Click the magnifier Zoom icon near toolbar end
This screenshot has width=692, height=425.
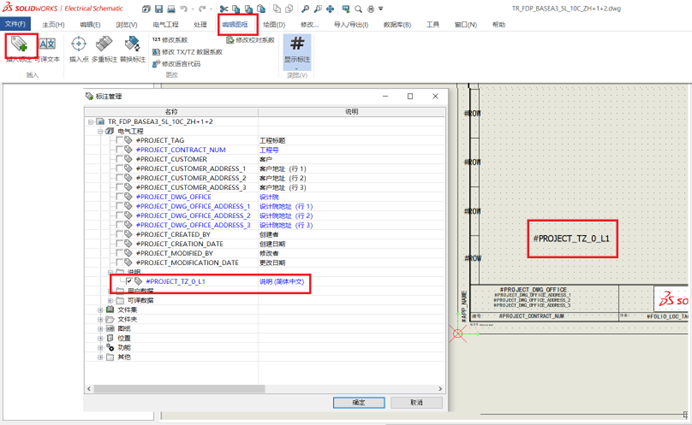(x=358, y=9)
